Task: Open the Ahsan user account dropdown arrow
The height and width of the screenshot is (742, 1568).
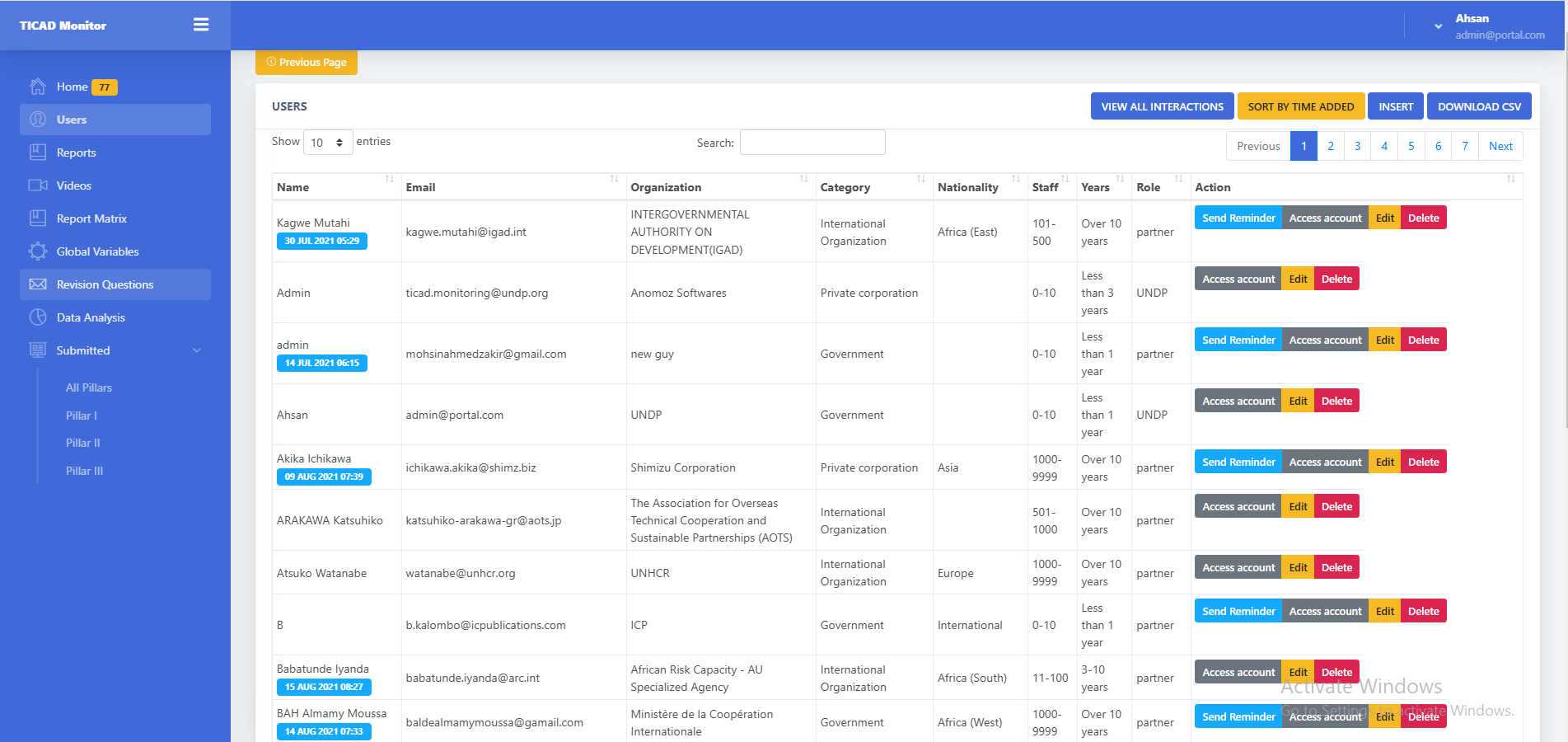Action: point(1438,26)
